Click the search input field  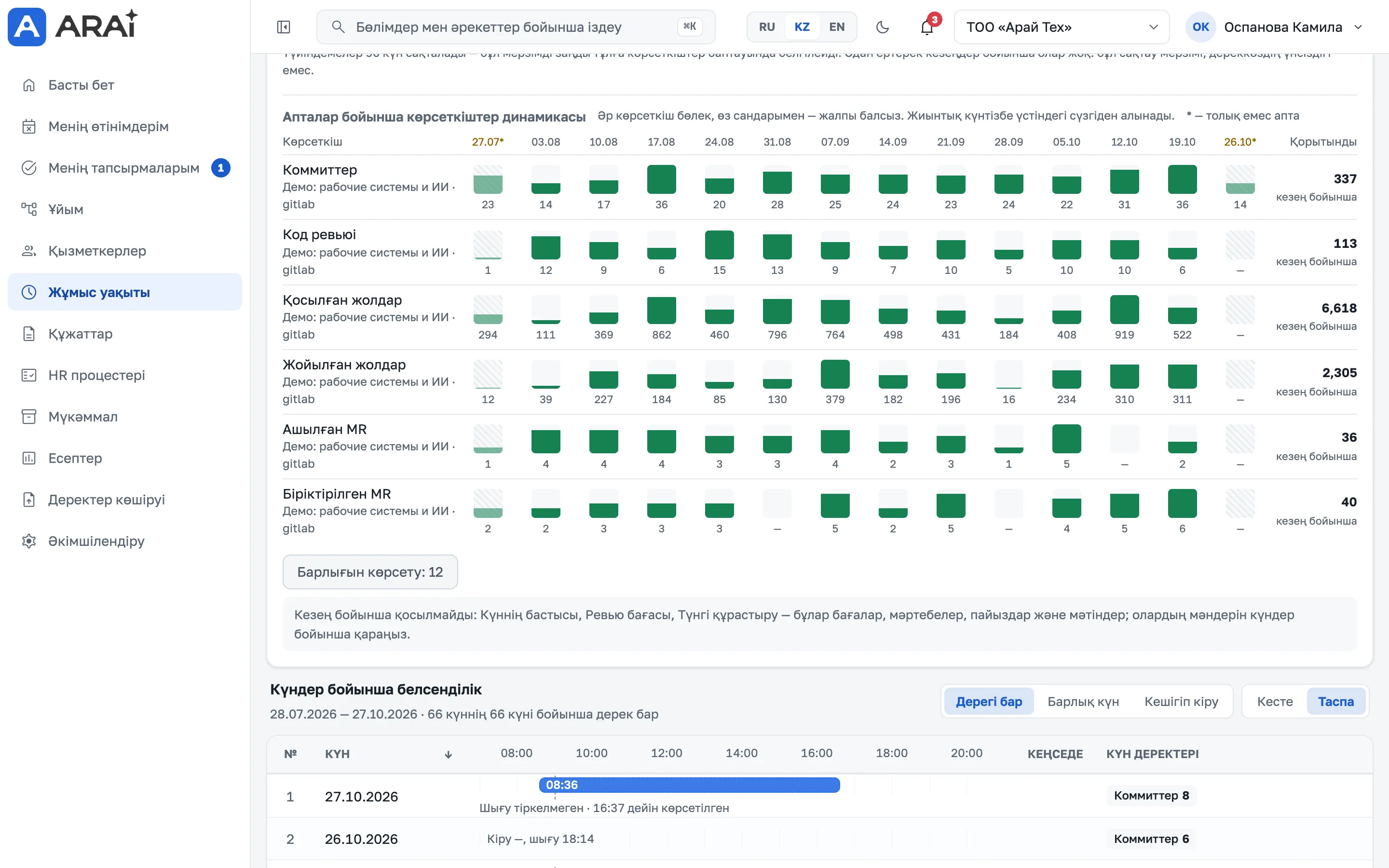[x=516, y=27]
